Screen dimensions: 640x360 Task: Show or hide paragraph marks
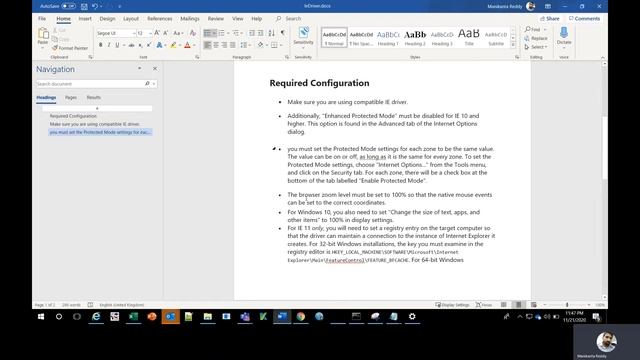pyautogui.click(x=283, y=33)
